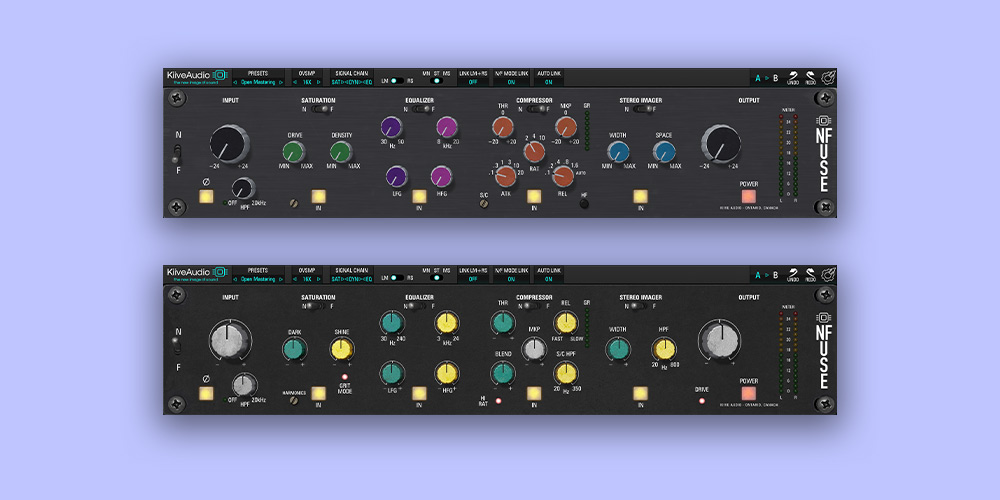
Task: Click the screw trimmer beside Drive/Density saturation IN
Action: tap(294, 203)
